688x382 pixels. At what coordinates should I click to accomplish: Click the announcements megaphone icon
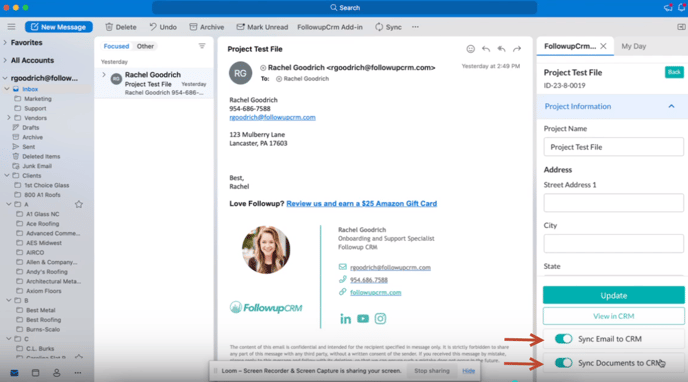click(668, 7)
